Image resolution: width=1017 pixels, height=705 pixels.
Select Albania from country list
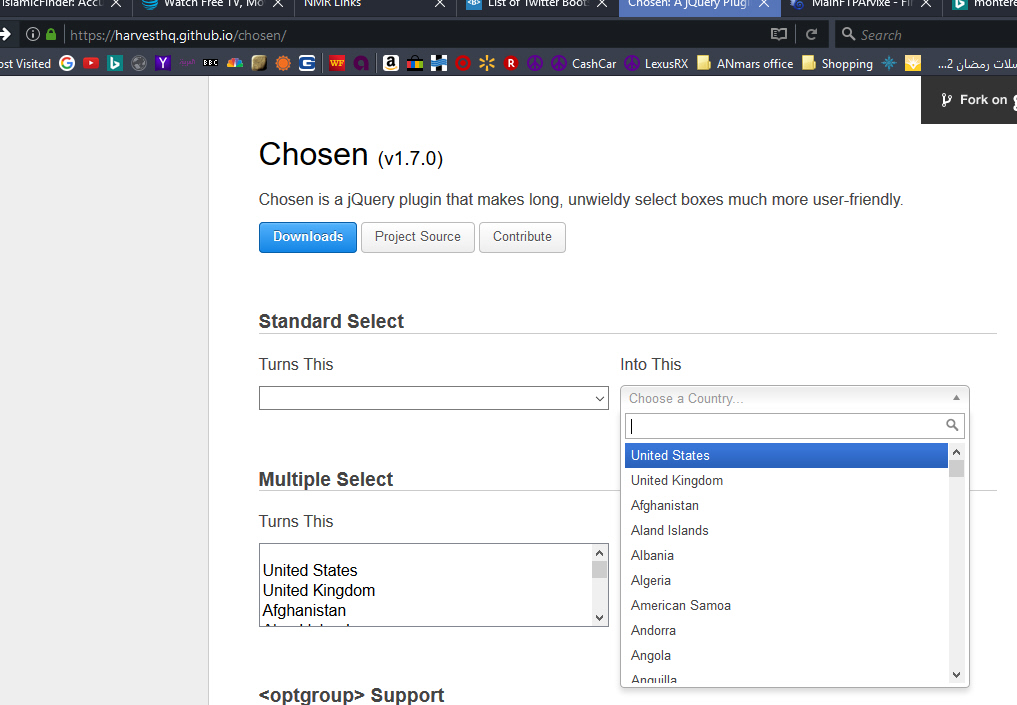tap(653, 555)
